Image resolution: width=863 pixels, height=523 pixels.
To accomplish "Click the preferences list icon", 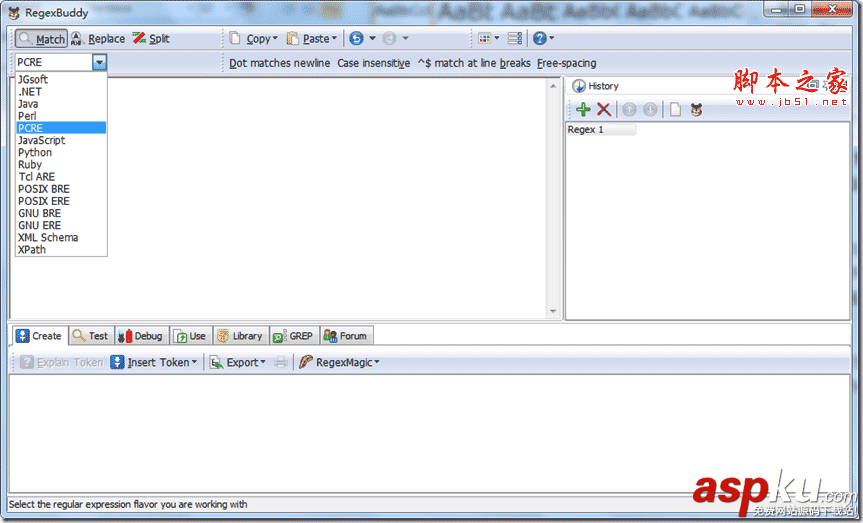I will (x=515, y=39).
